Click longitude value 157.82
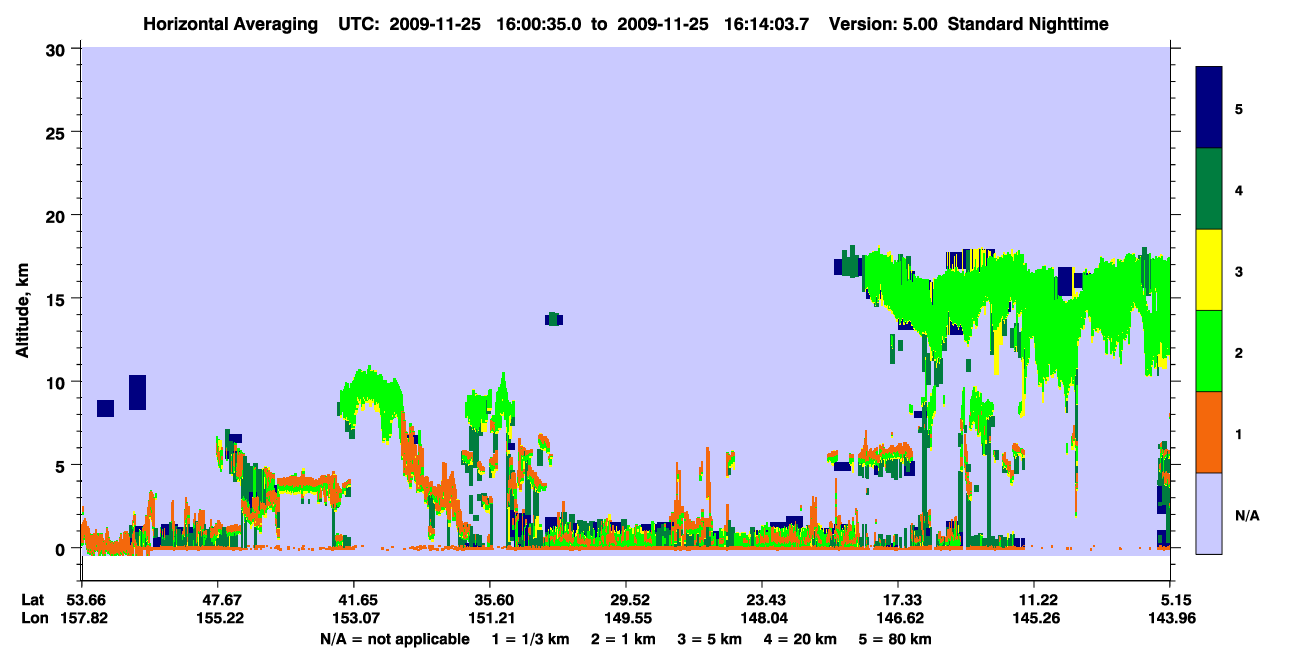The image size is (1300, 667). click(82, 618)
